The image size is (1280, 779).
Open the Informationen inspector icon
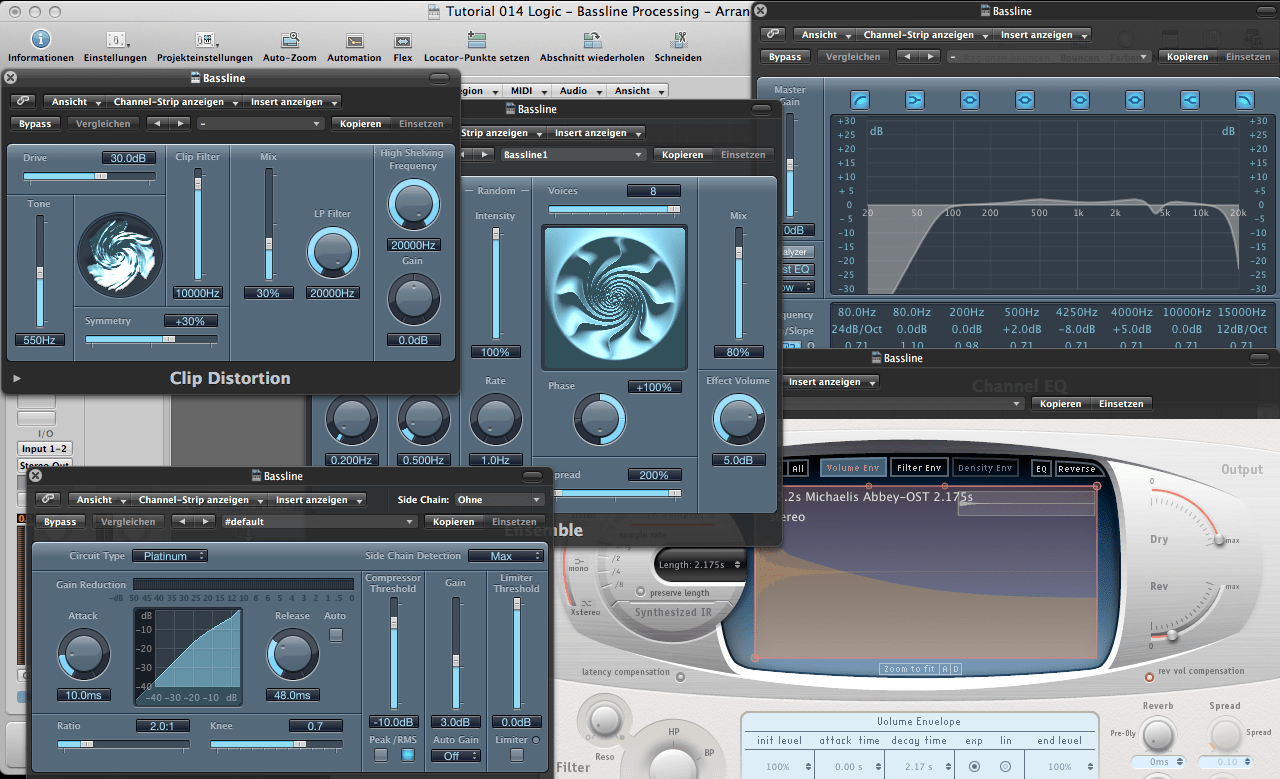coord(40,40)
